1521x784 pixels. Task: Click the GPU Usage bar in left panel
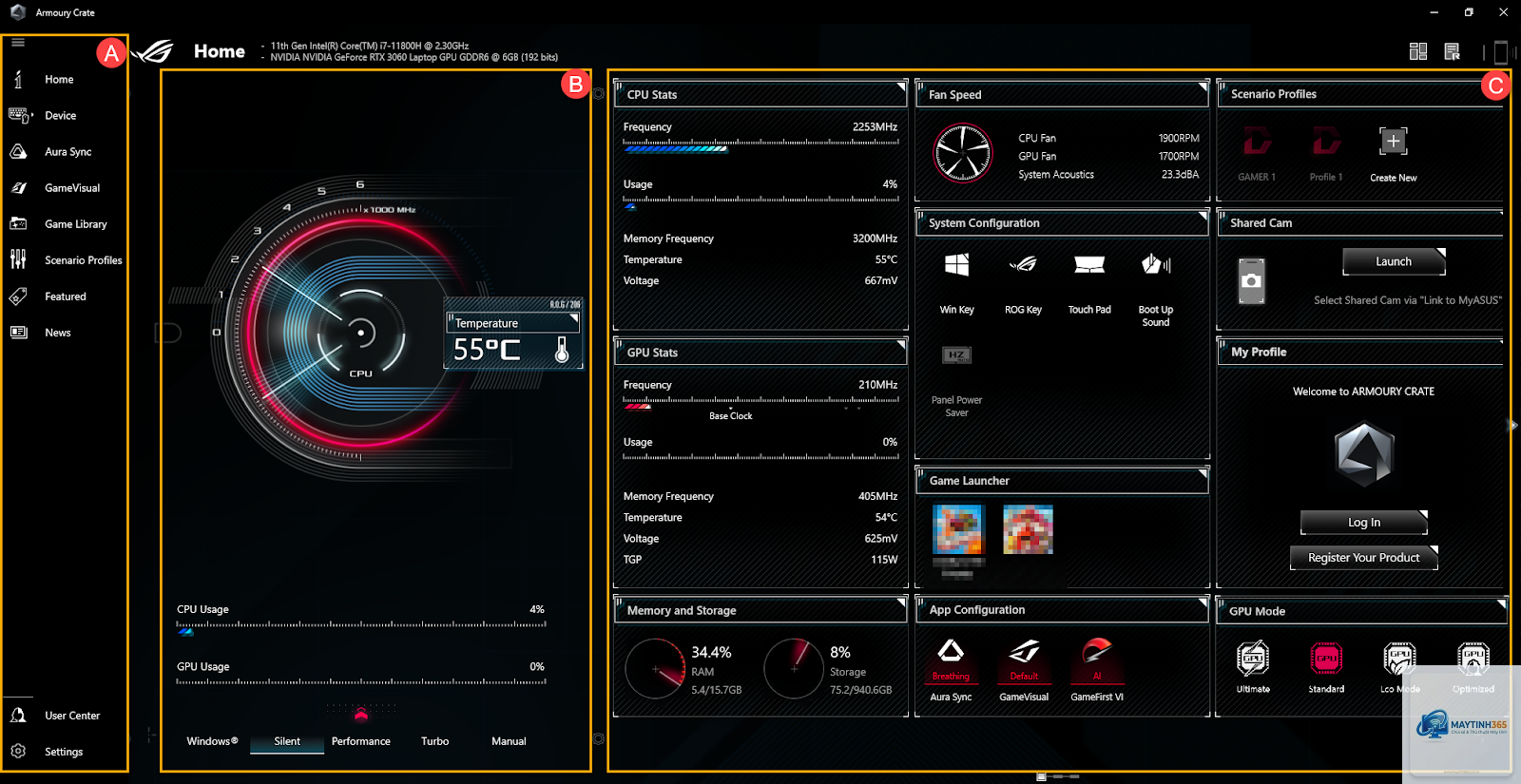click(361, 681)
